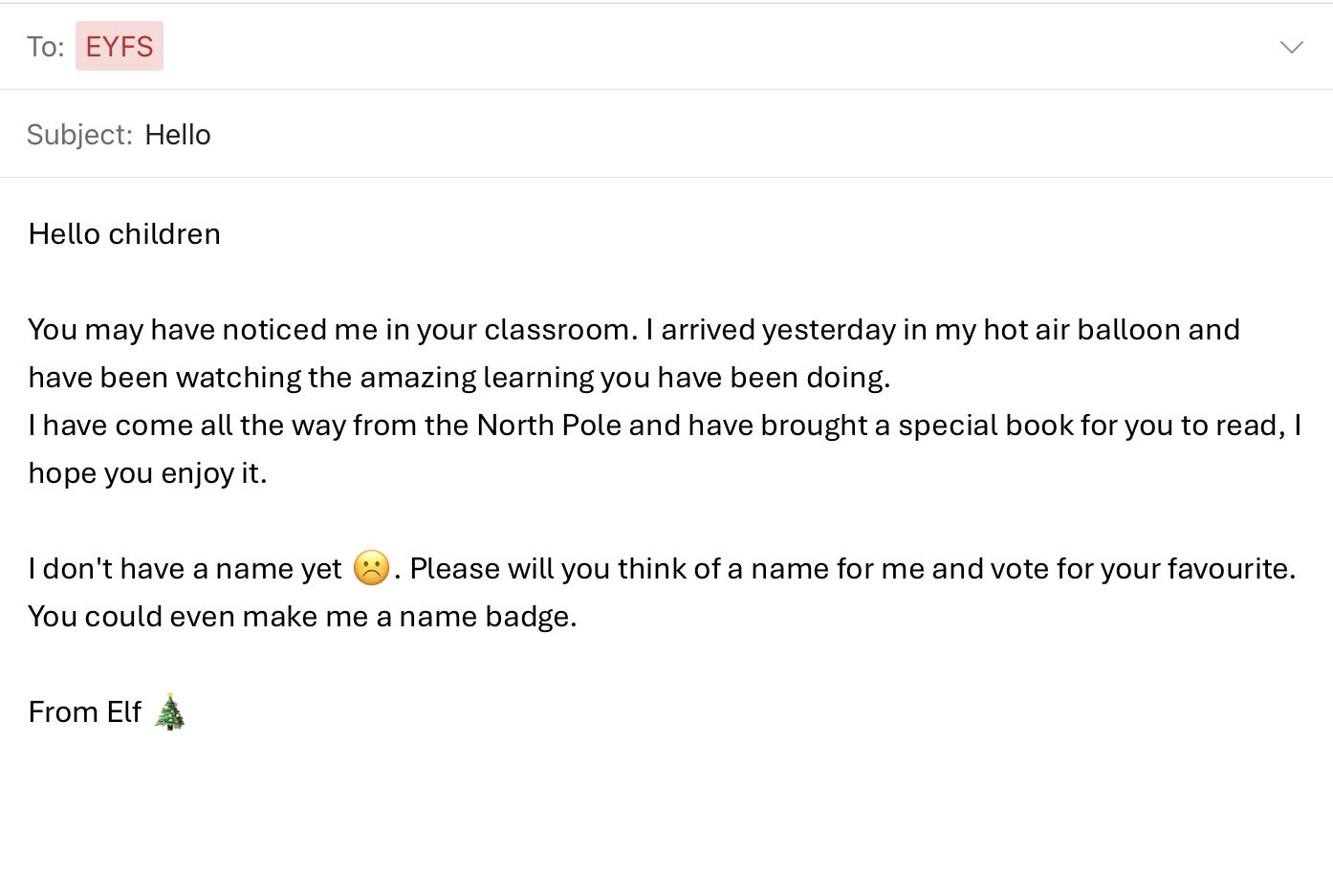
Task: Click the line "hope you enjoy it."
Action: (x=147, y=473)
